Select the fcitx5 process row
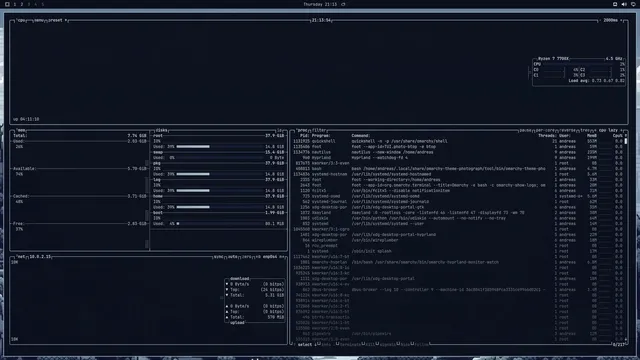Viewport: 640px width, 360px height. coord(458,191)
